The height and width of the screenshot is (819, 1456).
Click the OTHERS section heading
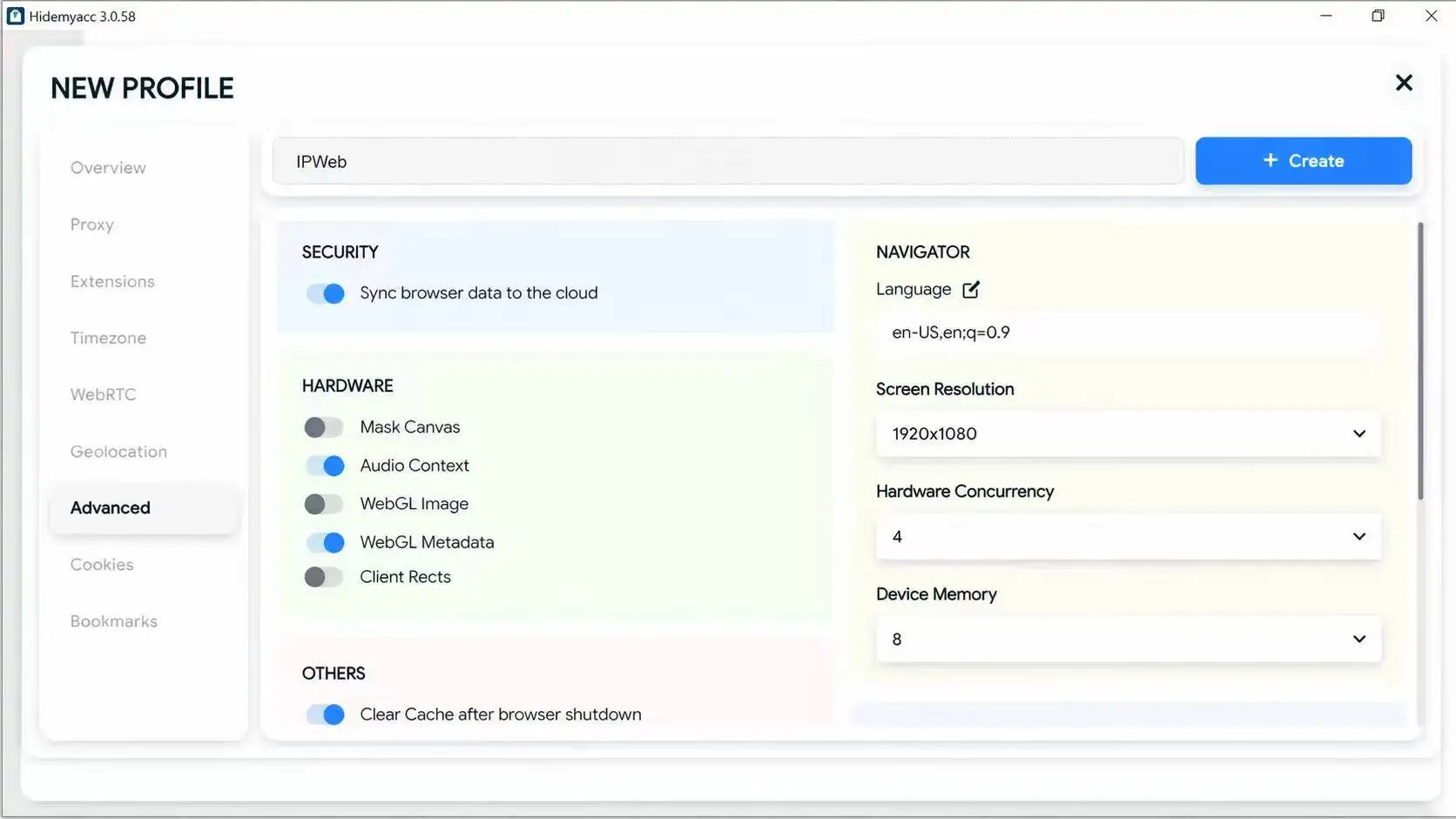(x=334, y=674)
